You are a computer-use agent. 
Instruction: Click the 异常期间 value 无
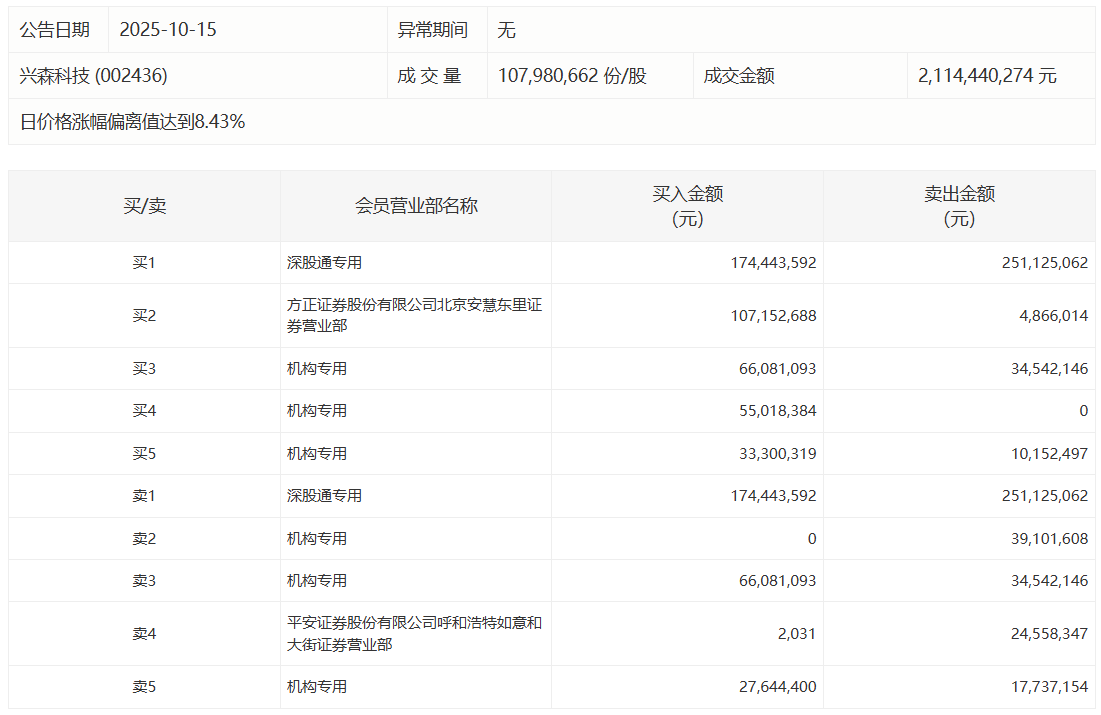[x=506, y=30]
